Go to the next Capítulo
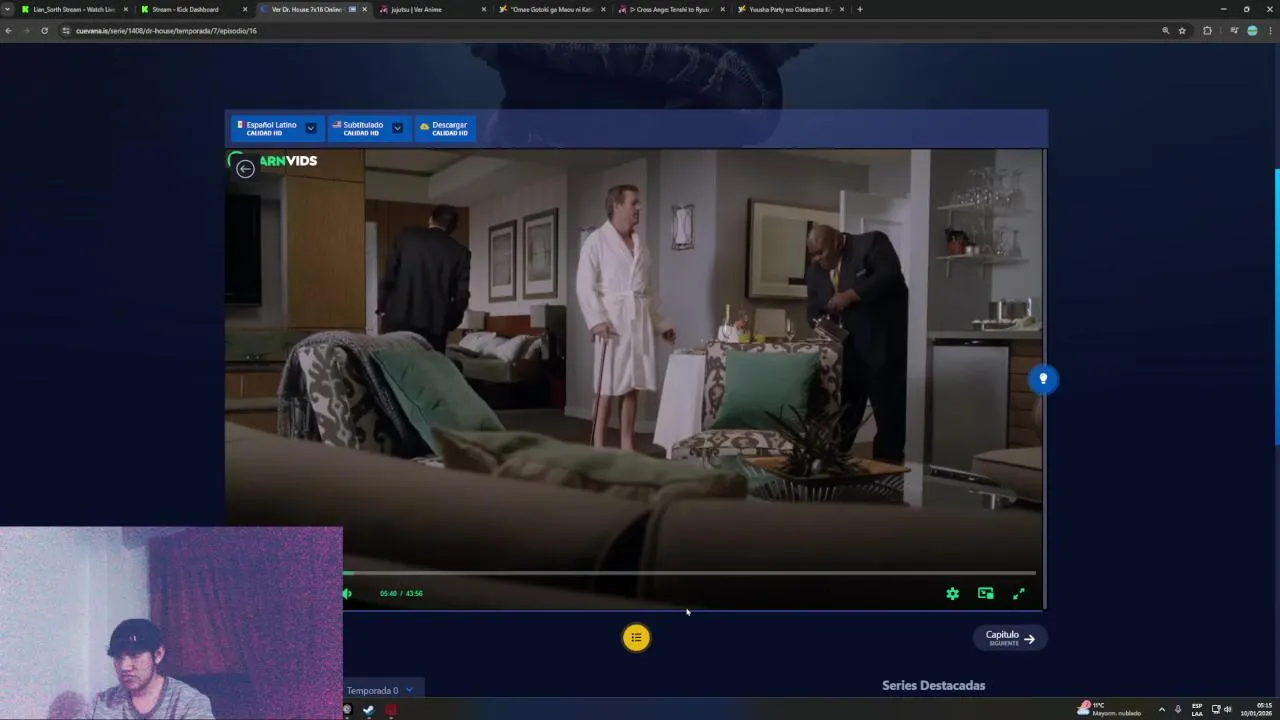The height and width of the screenshot is (720, 1280). pyautogui.click(x=1009, y=638)
